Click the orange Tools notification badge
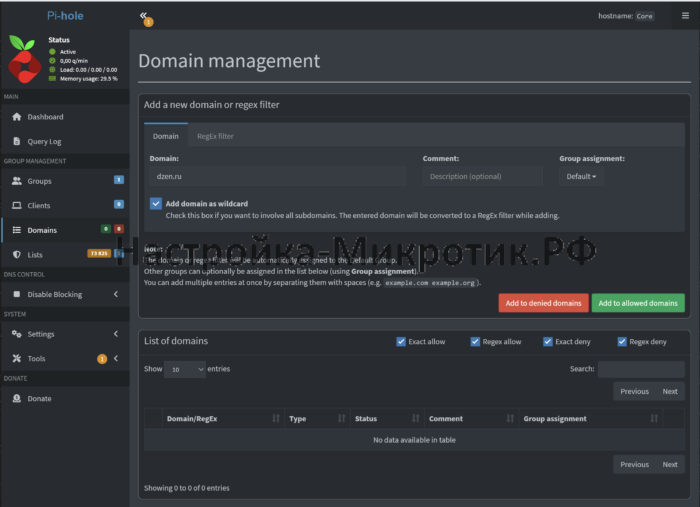Viewport: 700px width, 507px height. click(102, 359)
